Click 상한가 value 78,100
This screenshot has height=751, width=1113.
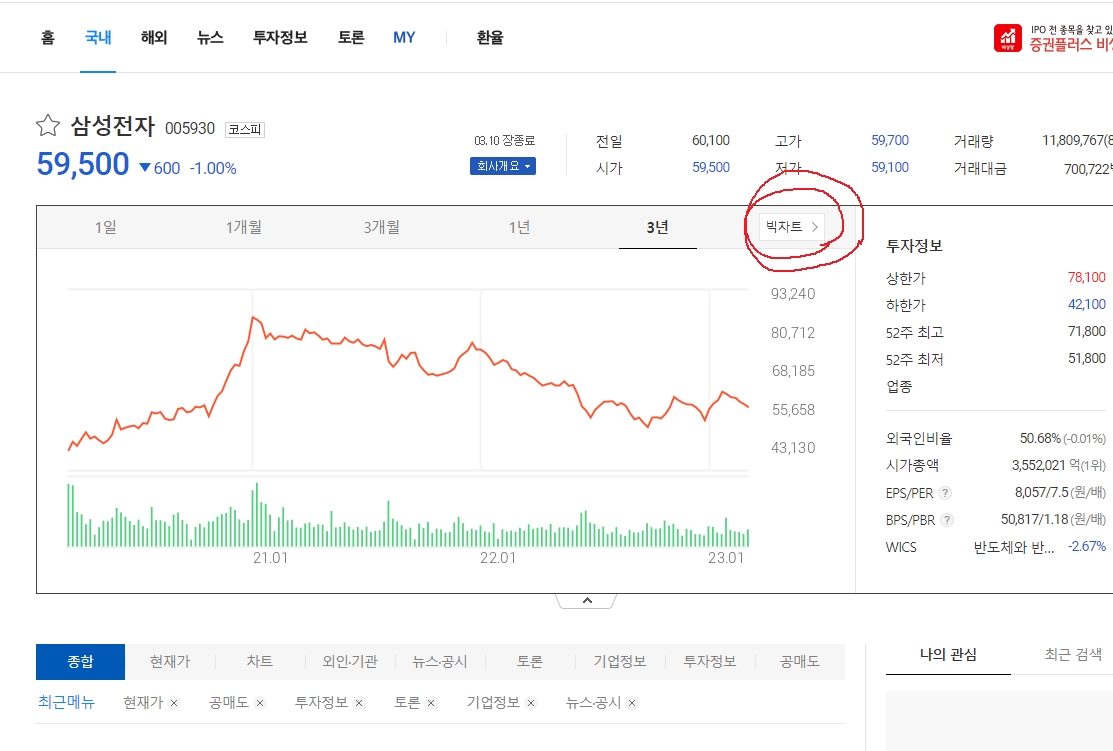[x=1086, y=278]
